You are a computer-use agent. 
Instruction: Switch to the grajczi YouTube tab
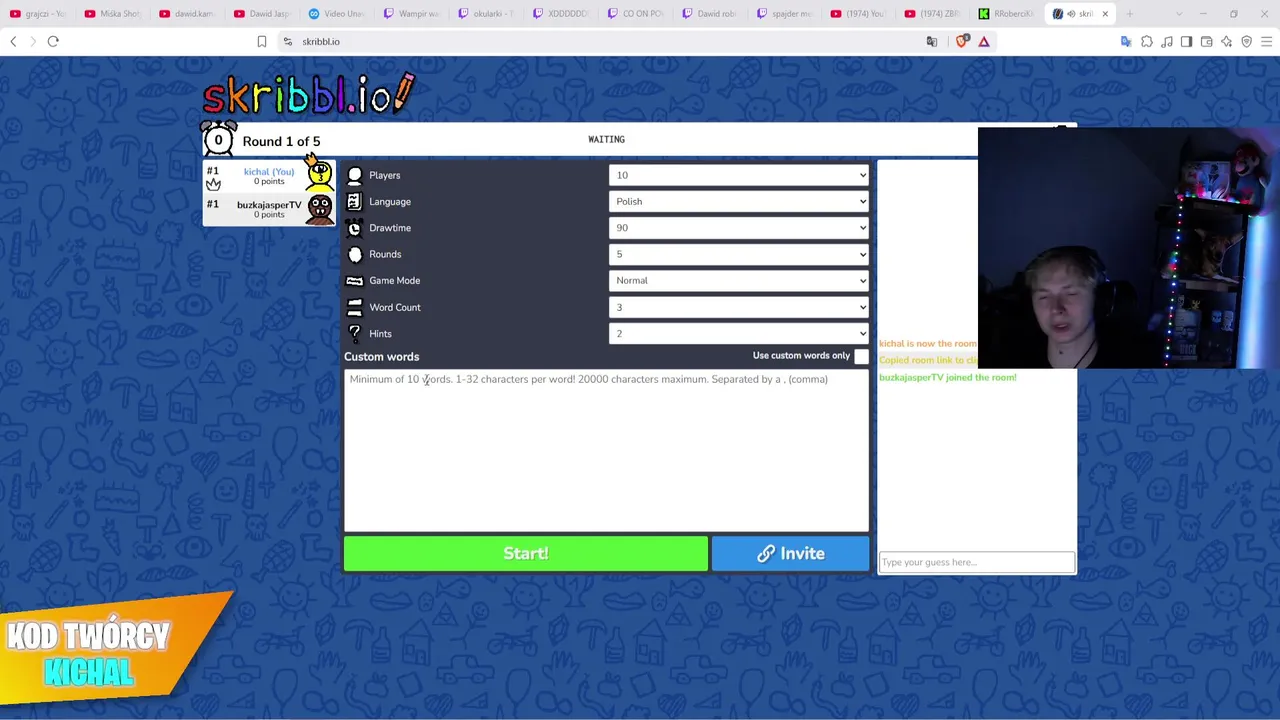37,14
